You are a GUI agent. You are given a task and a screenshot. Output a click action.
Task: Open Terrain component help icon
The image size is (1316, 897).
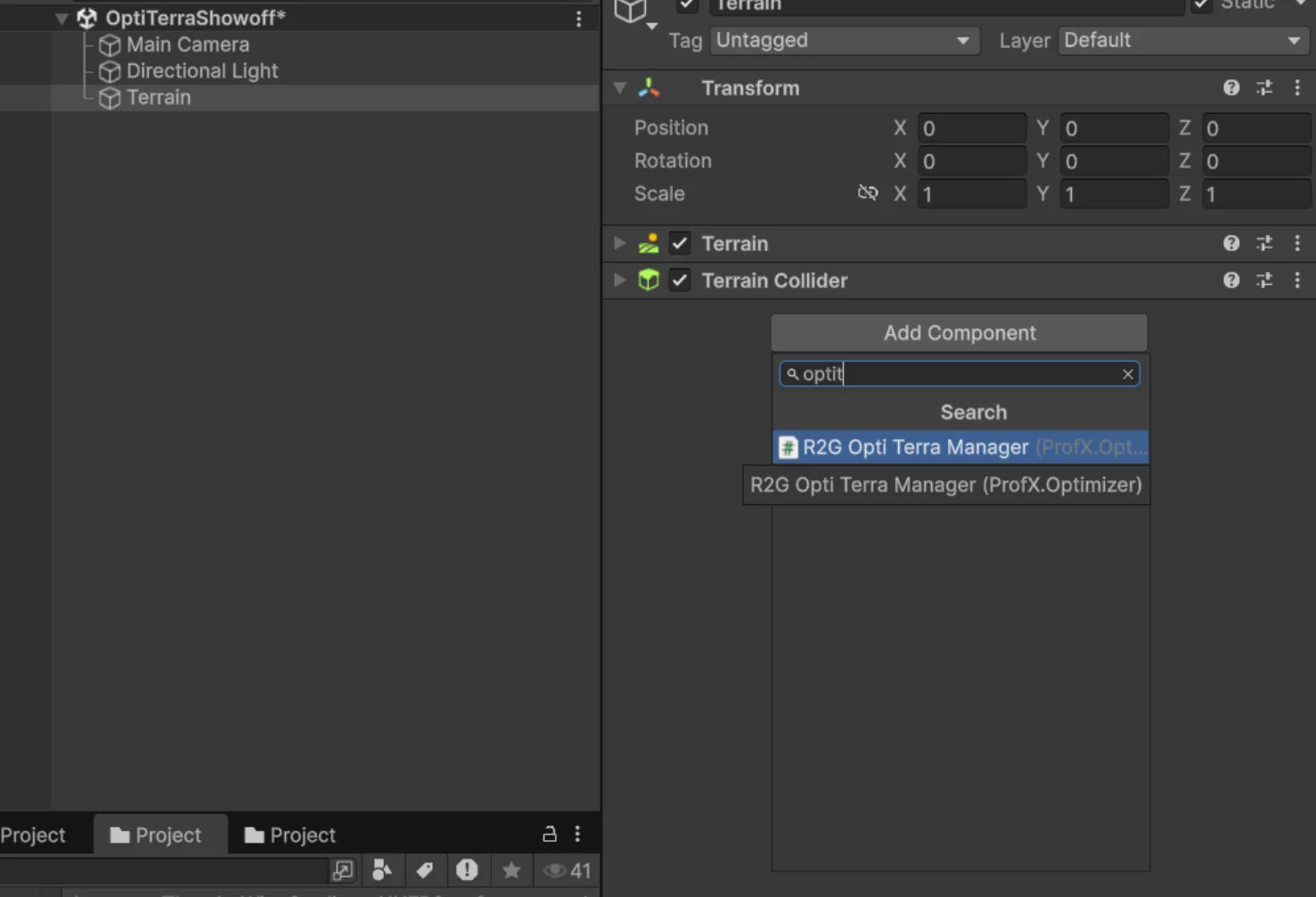pos(1231,243)
